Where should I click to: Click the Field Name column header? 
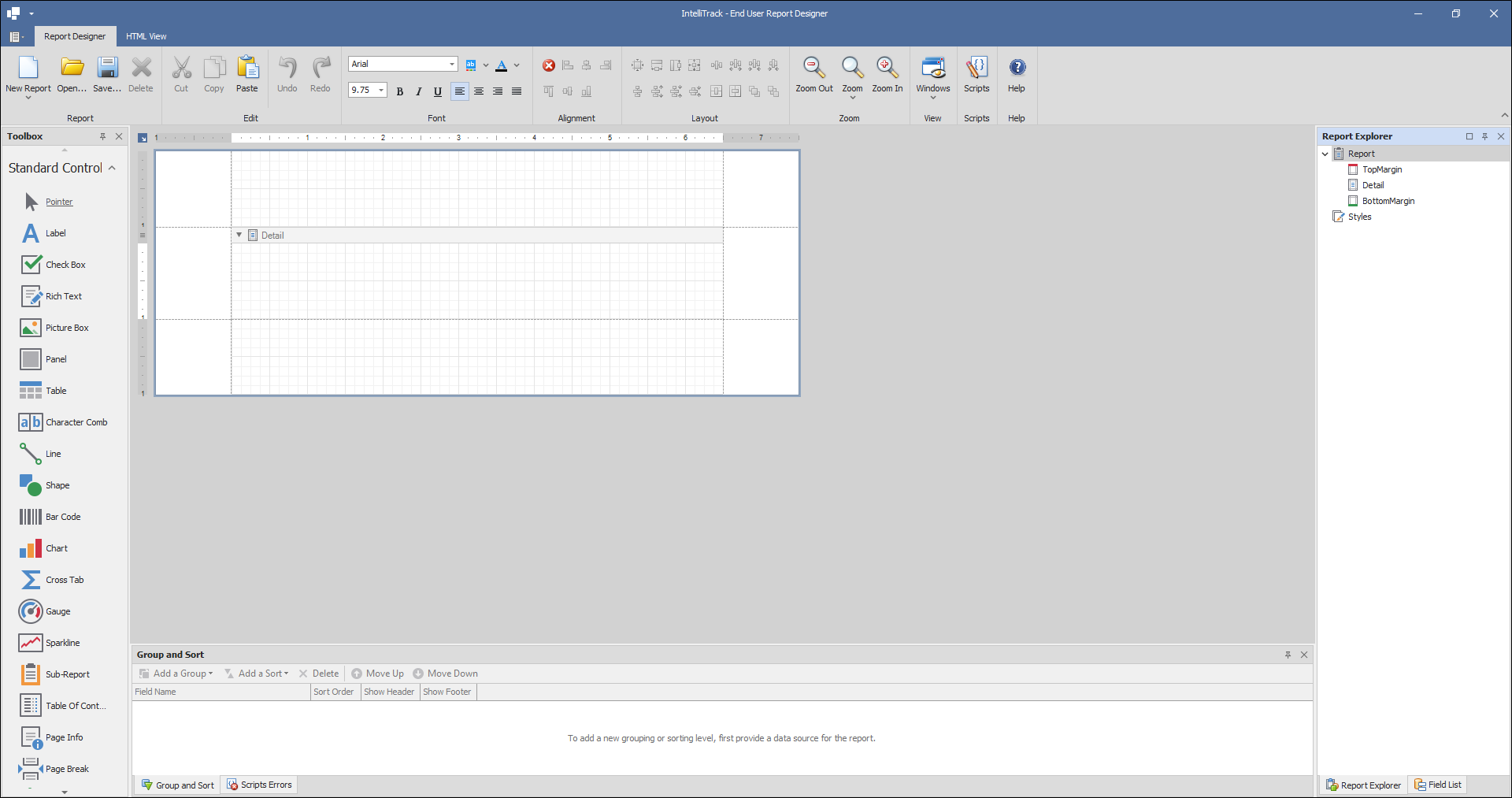[221, 692]
